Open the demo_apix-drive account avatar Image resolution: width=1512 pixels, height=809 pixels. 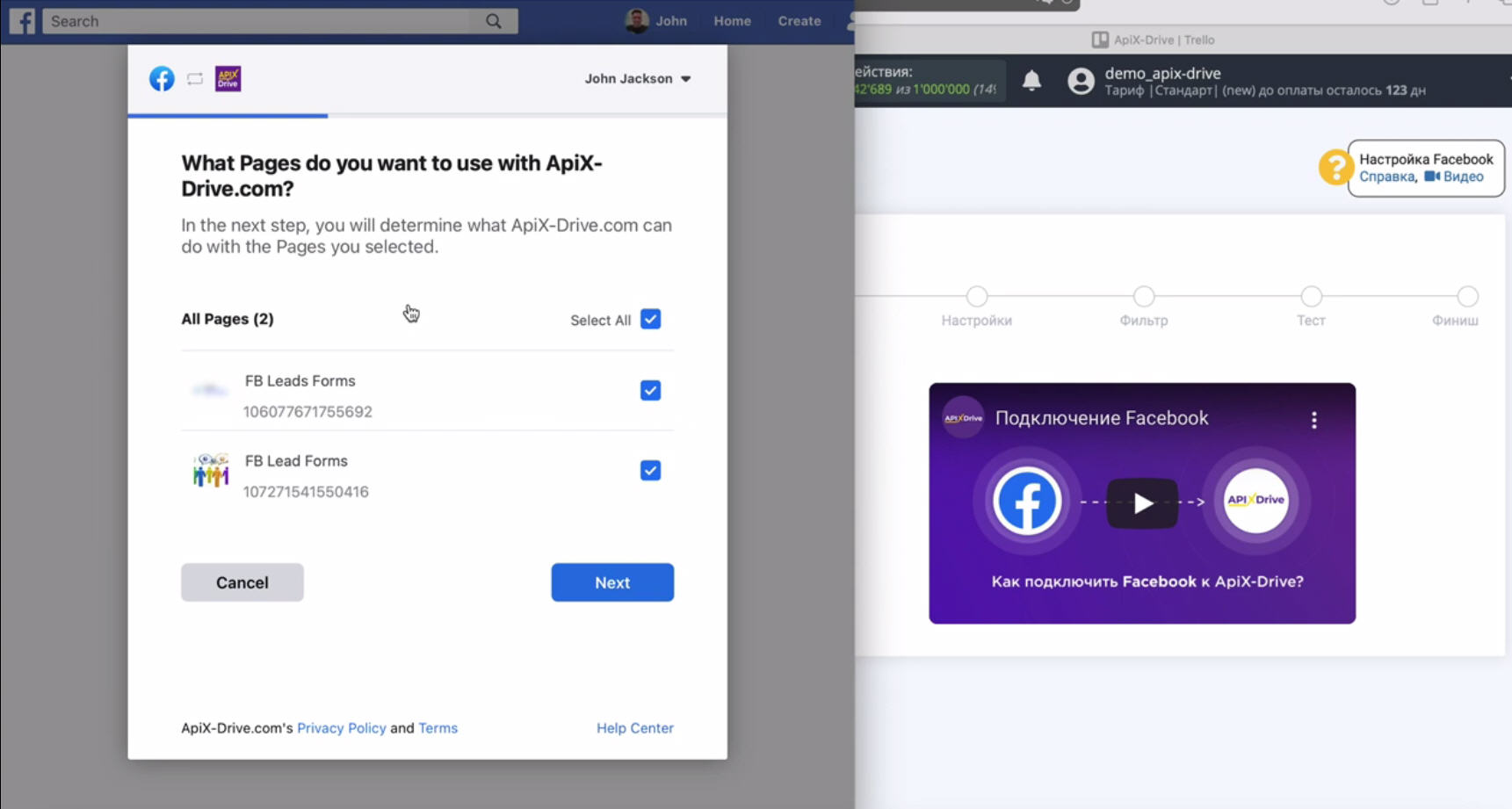[x=1081, y=81]
